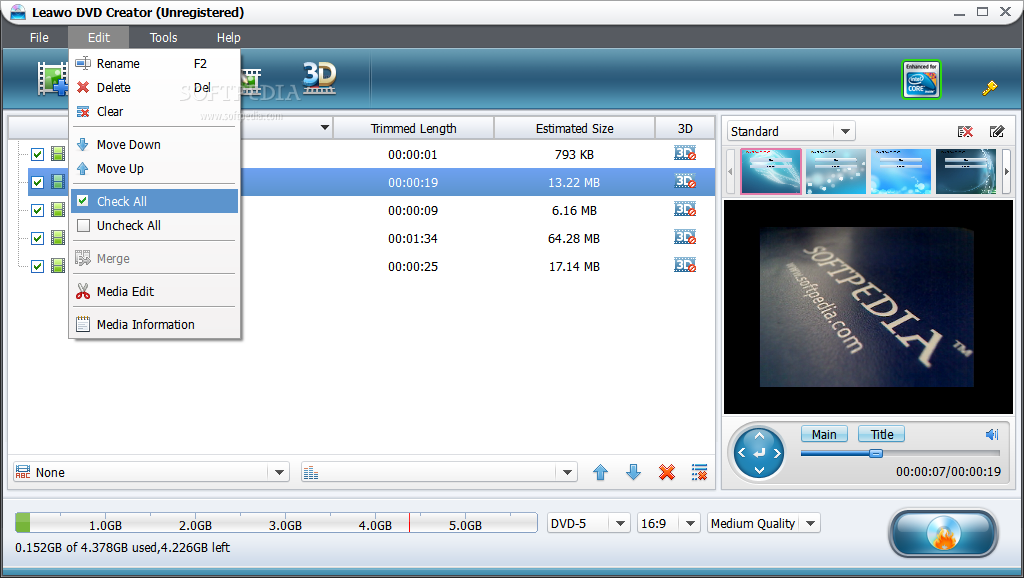Click the 3D icon for the 17.14 MB row
This screenshot has width=1024, height=578.
[x=685, y=265]
